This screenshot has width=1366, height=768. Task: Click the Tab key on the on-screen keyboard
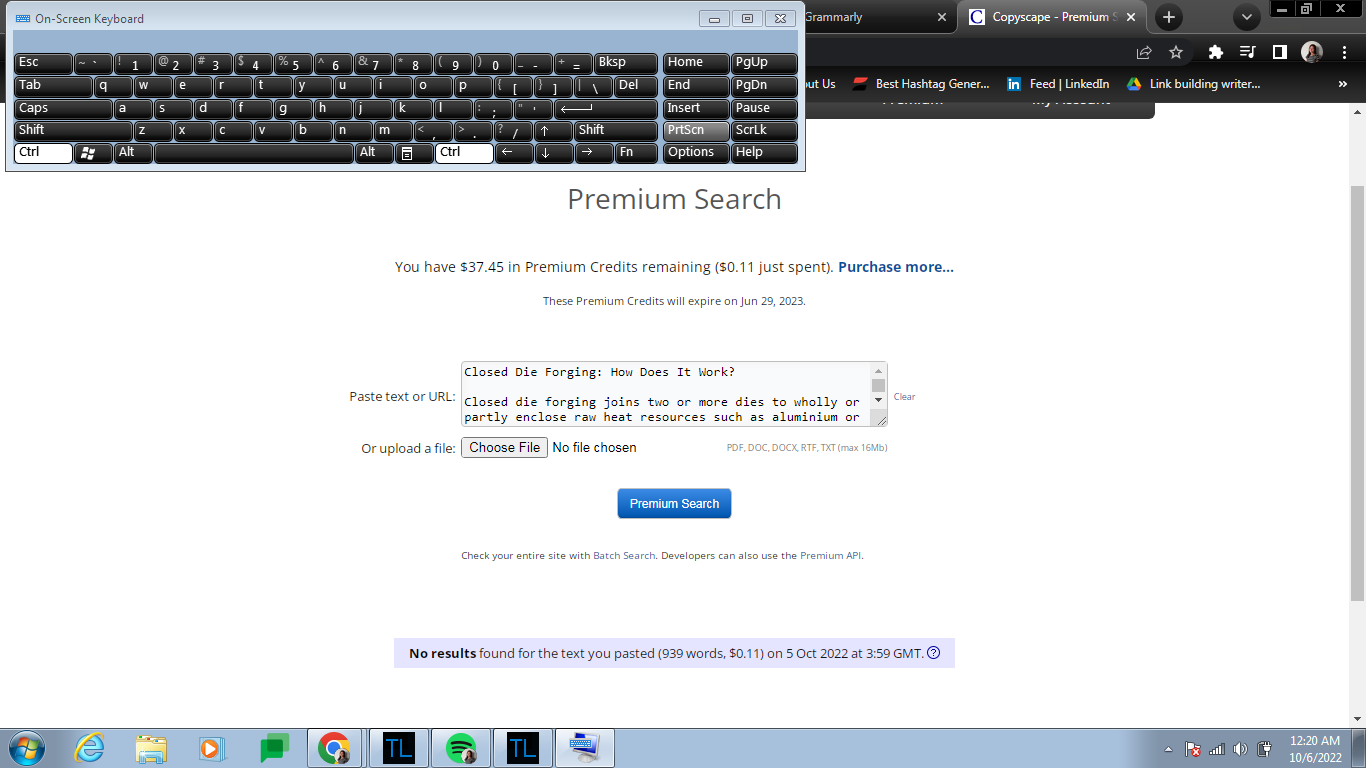click(x=54, y=86)
